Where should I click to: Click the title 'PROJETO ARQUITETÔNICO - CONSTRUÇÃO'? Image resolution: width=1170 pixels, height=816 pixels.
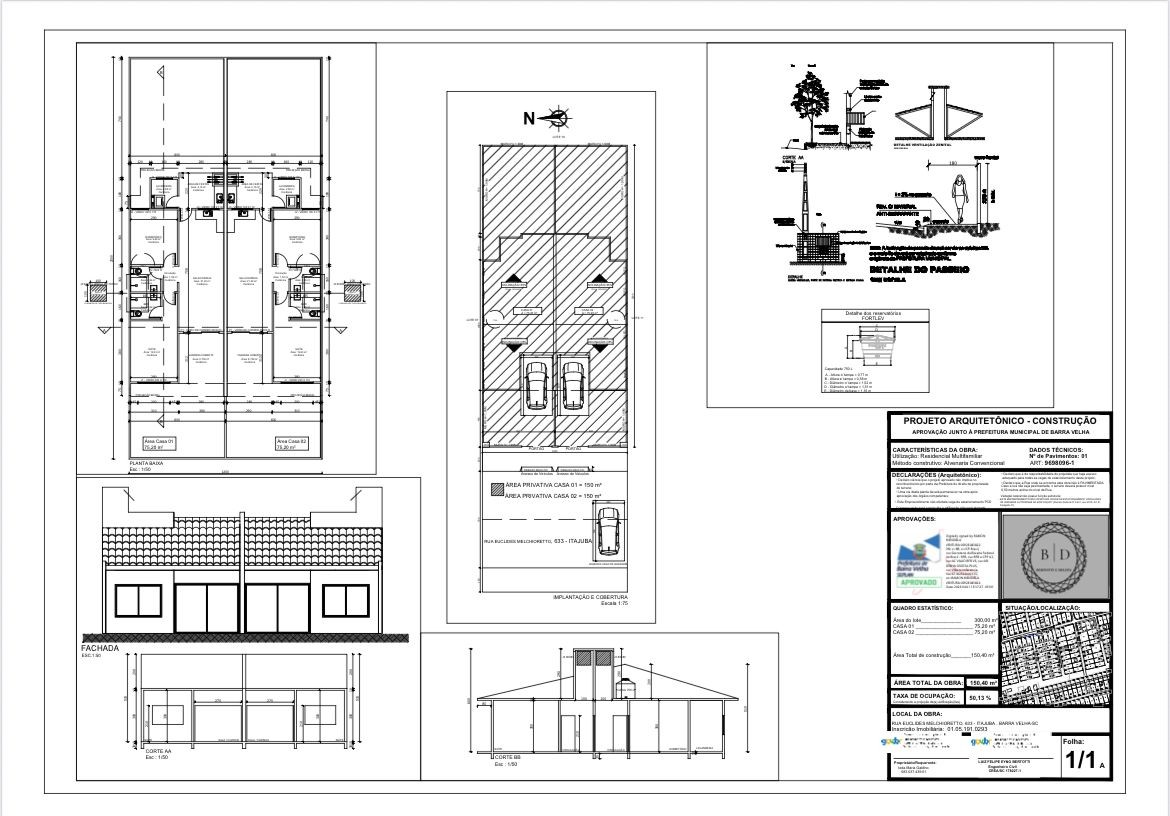tap(1000, 421)
